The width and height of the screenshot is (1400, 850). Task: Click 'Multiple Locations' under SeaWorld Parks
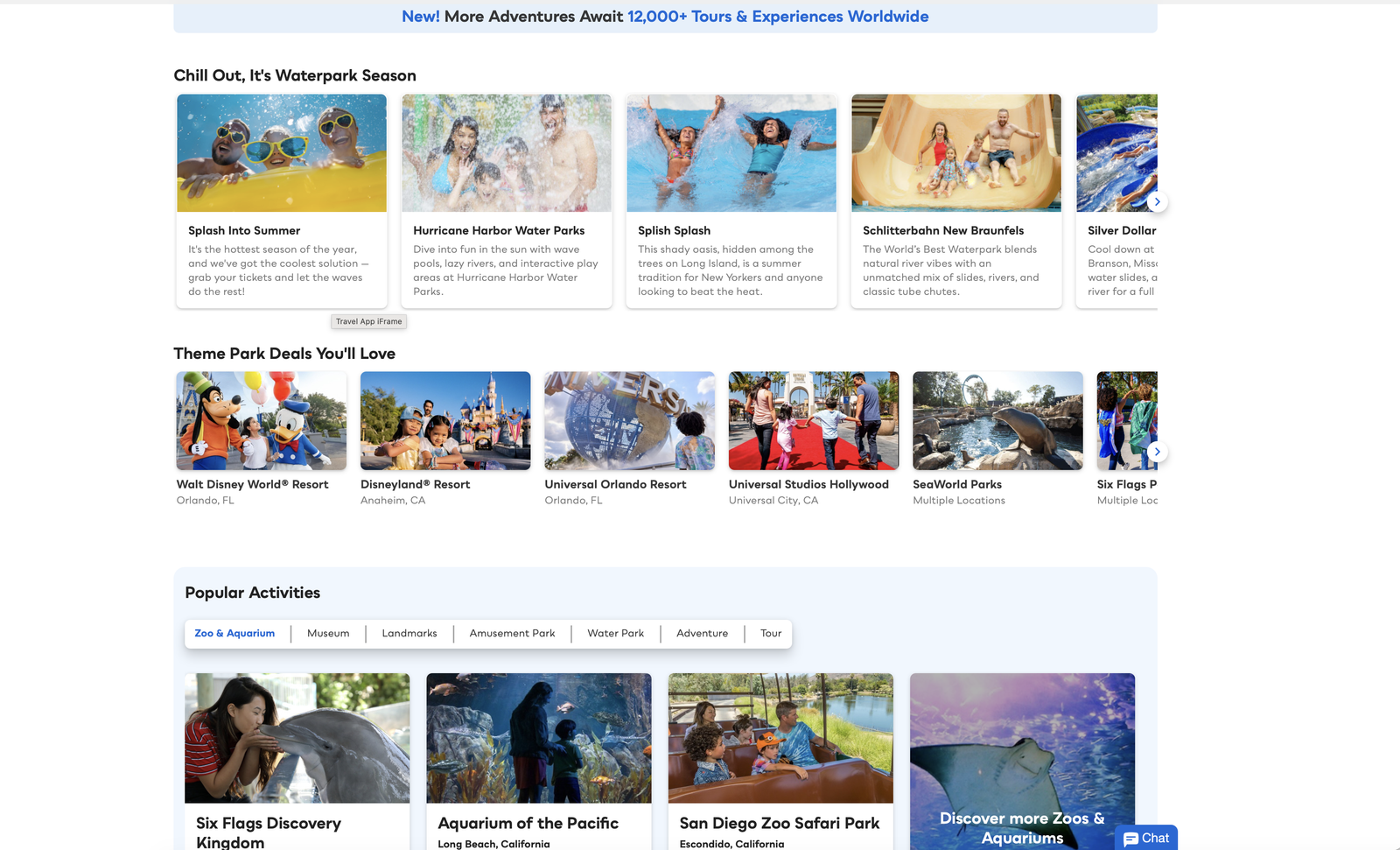click(959, 501)
